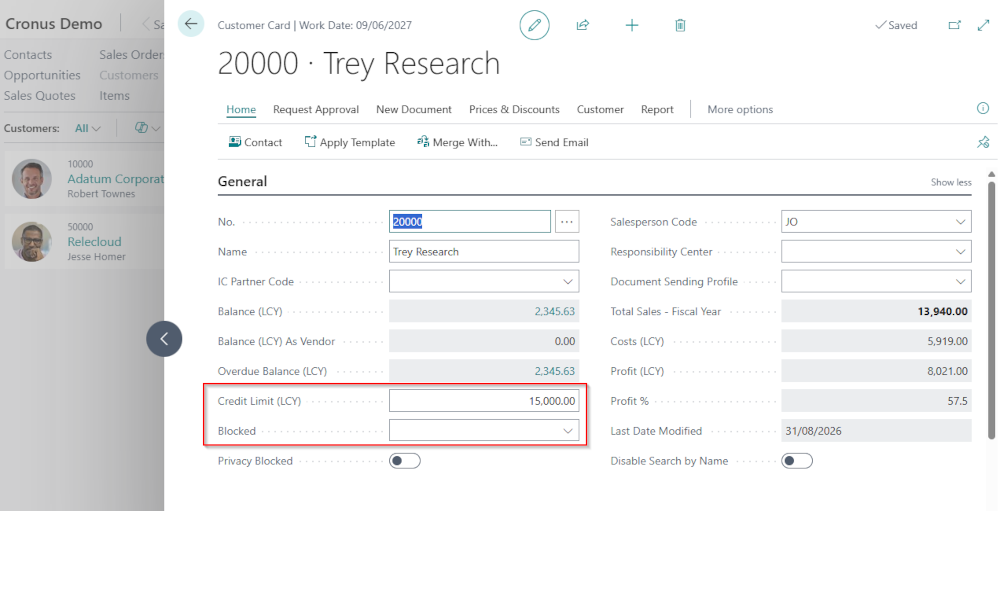The image size is (1000, 600).
Task: Click the round collapse chevron button
Action: (164, 339)
